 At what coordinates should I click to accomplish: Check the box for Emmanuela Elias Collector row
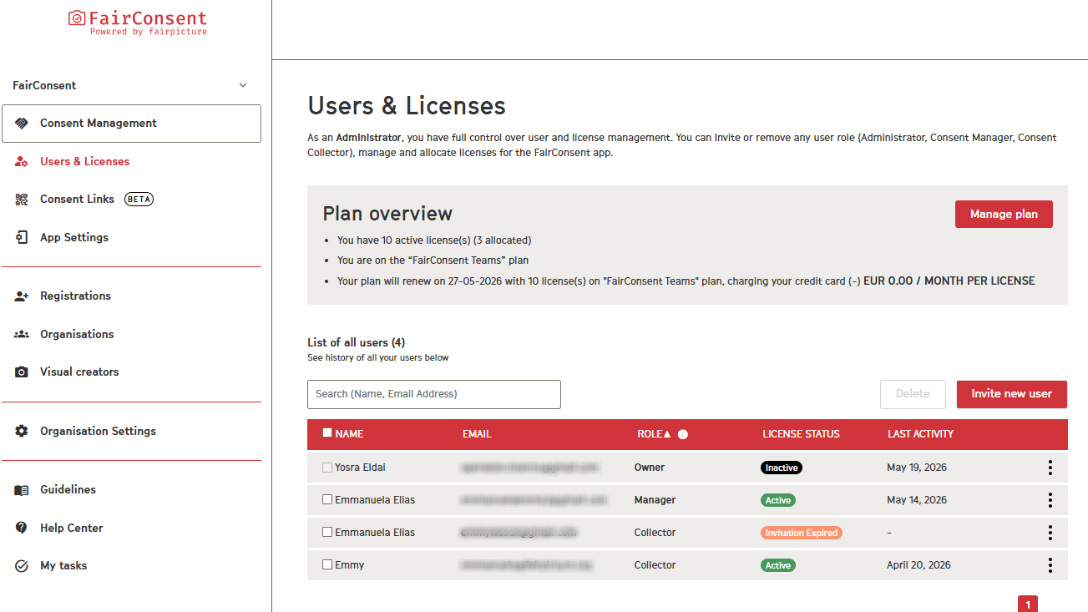(x=327, y=532)
